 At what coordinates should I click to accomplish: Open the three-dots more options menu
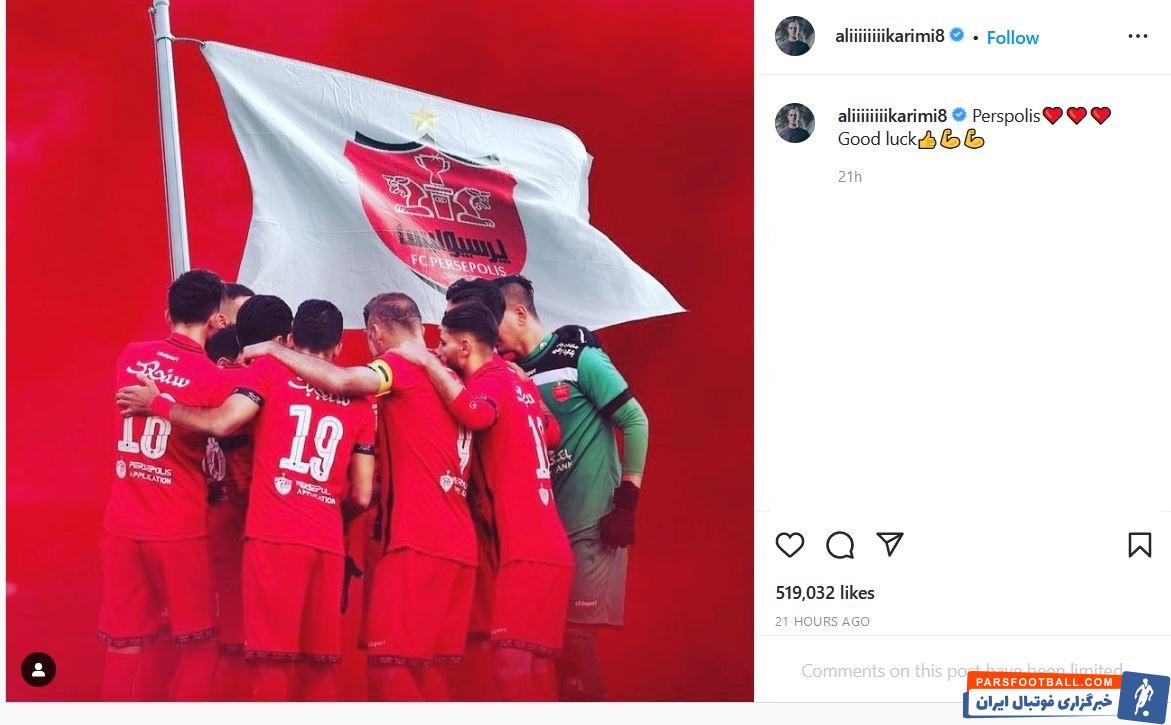tap(1137, 36)
